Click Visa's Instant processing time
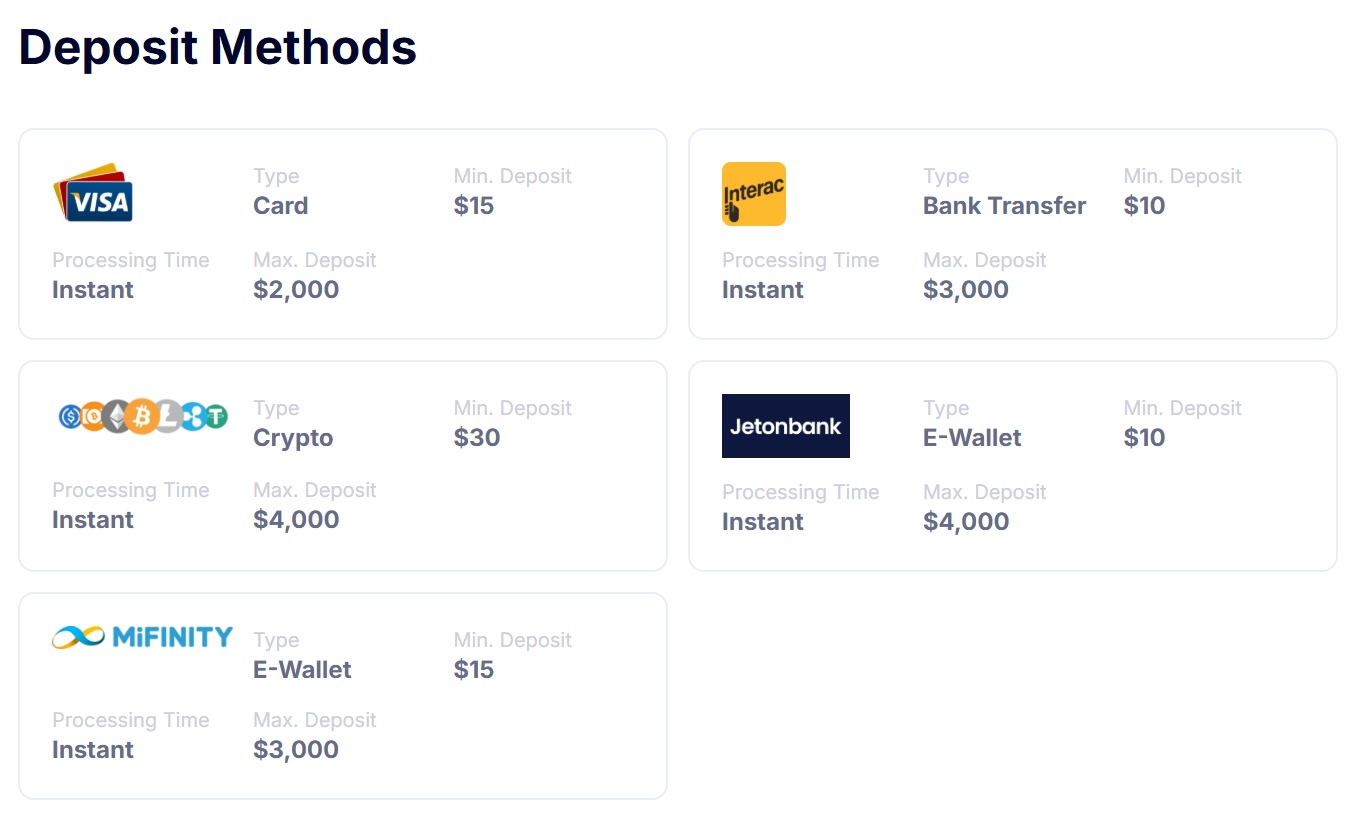This screenshot has height=826, width=1359. tap(93, 290)
